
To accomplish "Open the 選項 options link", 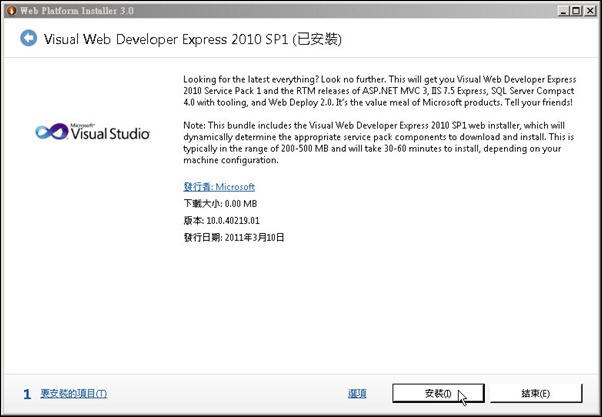I will (x=357, y=394).
